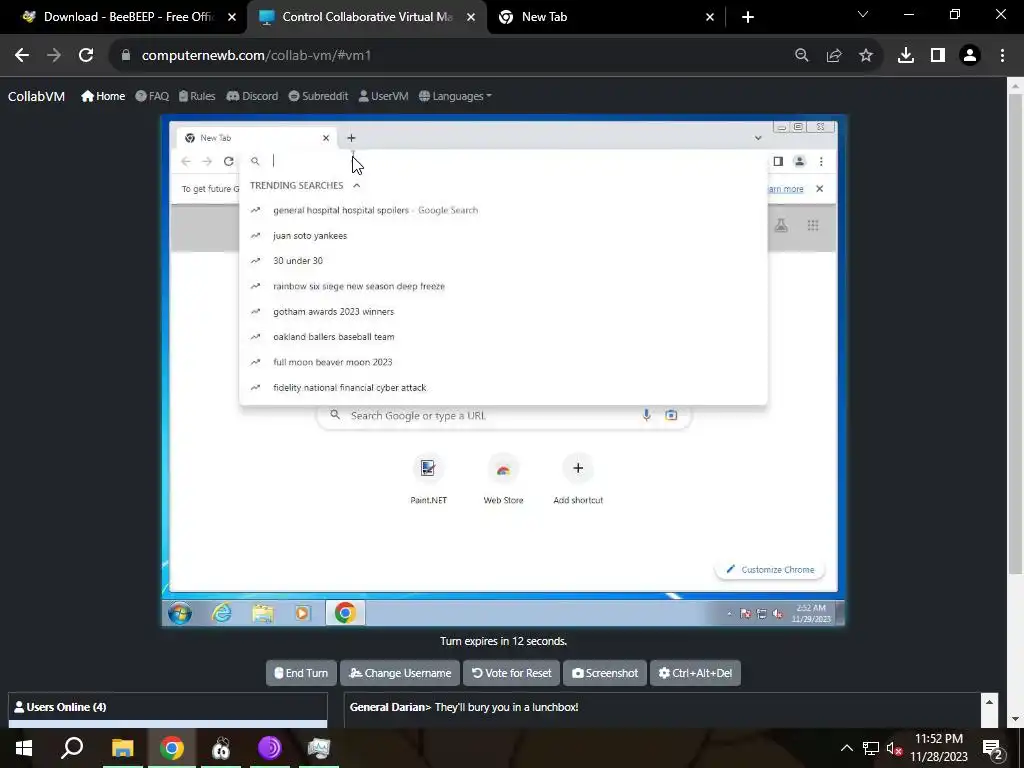1024x768 pixels.
Task: Open the host Windows Start button
Action: tap(24, 748)
